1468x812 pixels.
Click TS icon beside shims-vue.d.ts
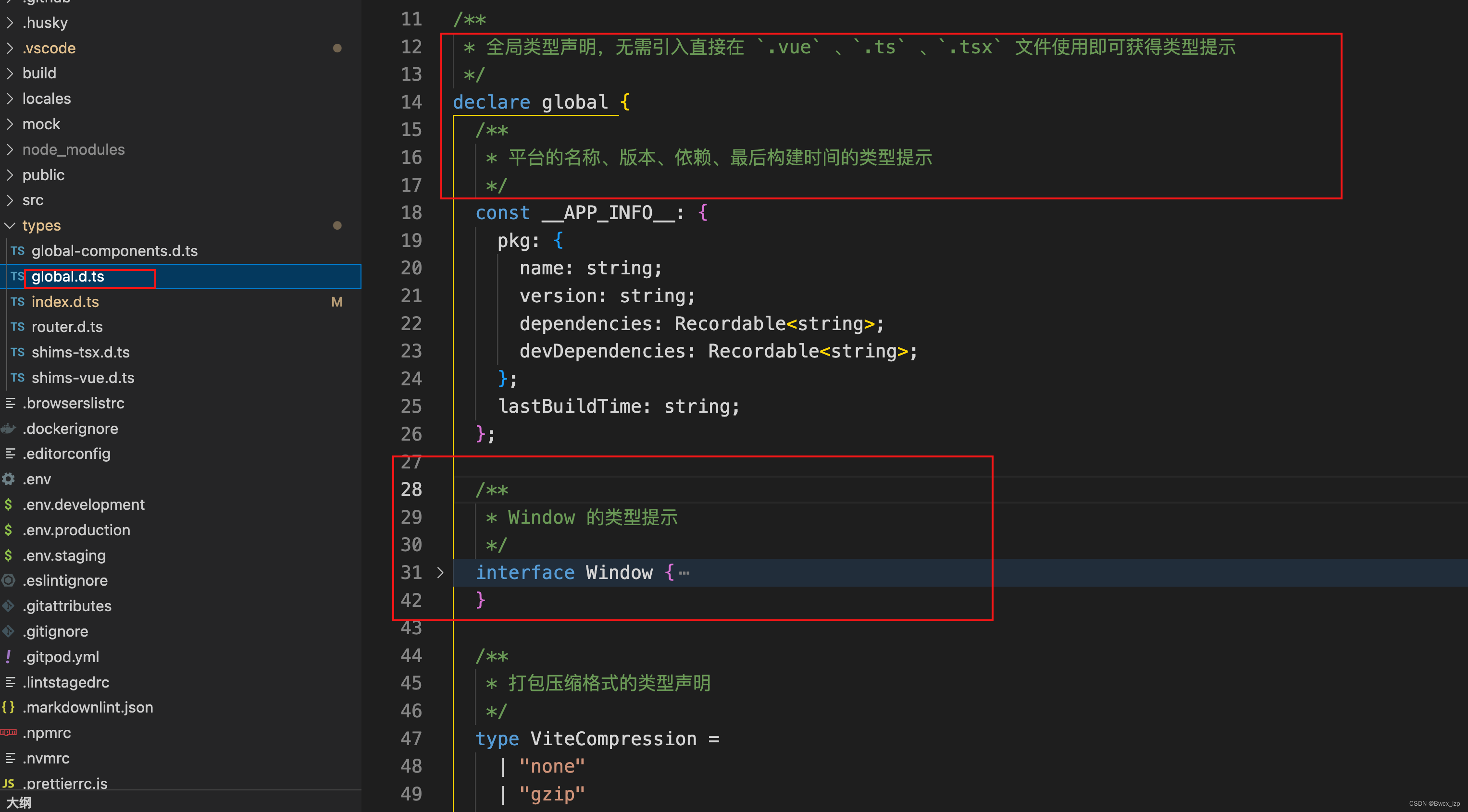(x=18, y=378)
